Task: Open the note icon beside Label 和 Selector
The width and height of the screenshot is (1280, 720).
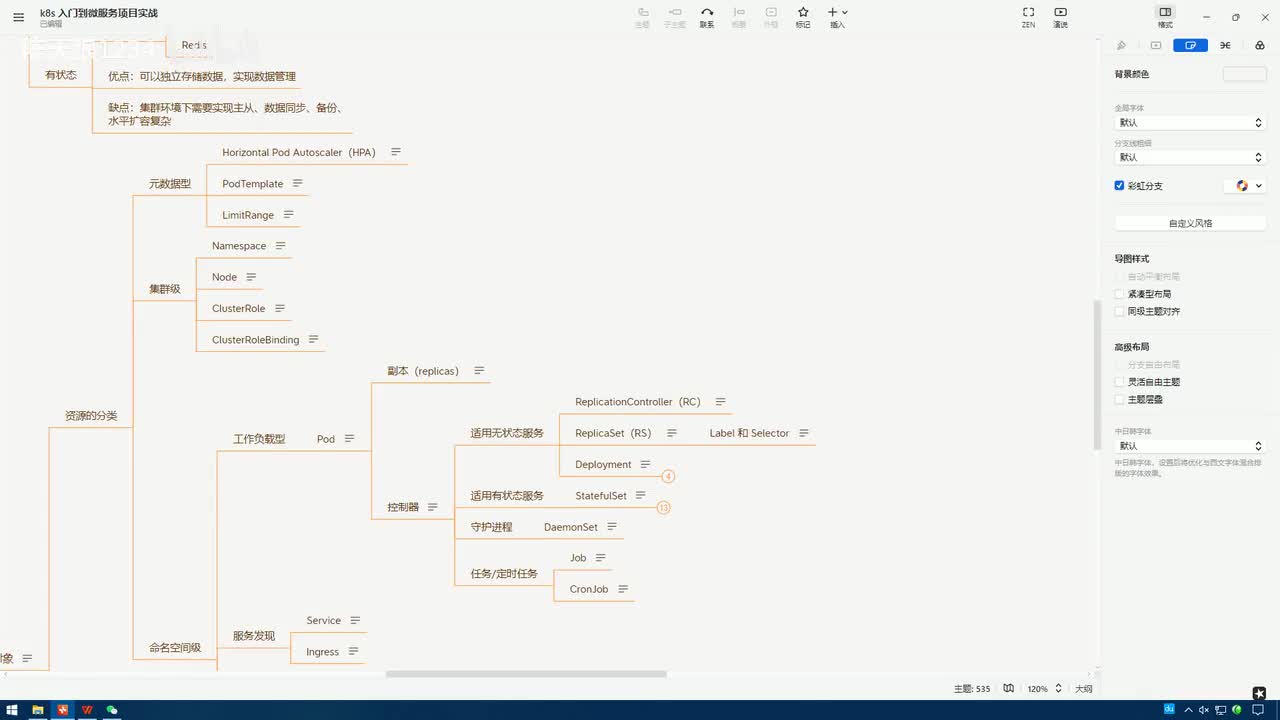Action: coord(804,433)
